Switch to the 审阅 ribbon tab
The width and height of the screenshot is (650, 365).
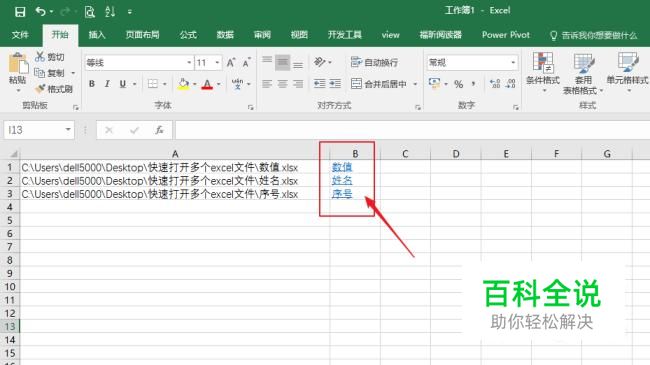coord(262,35)
